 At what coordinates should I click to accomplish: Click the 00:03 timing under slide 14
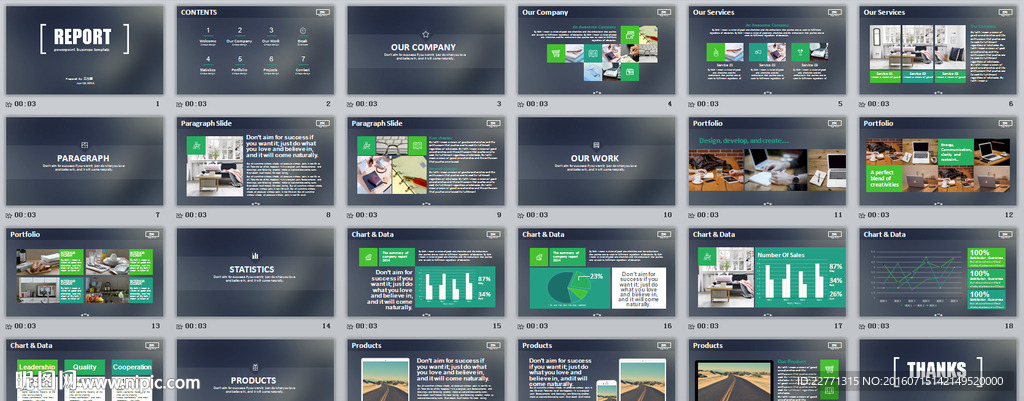(195, 326)
